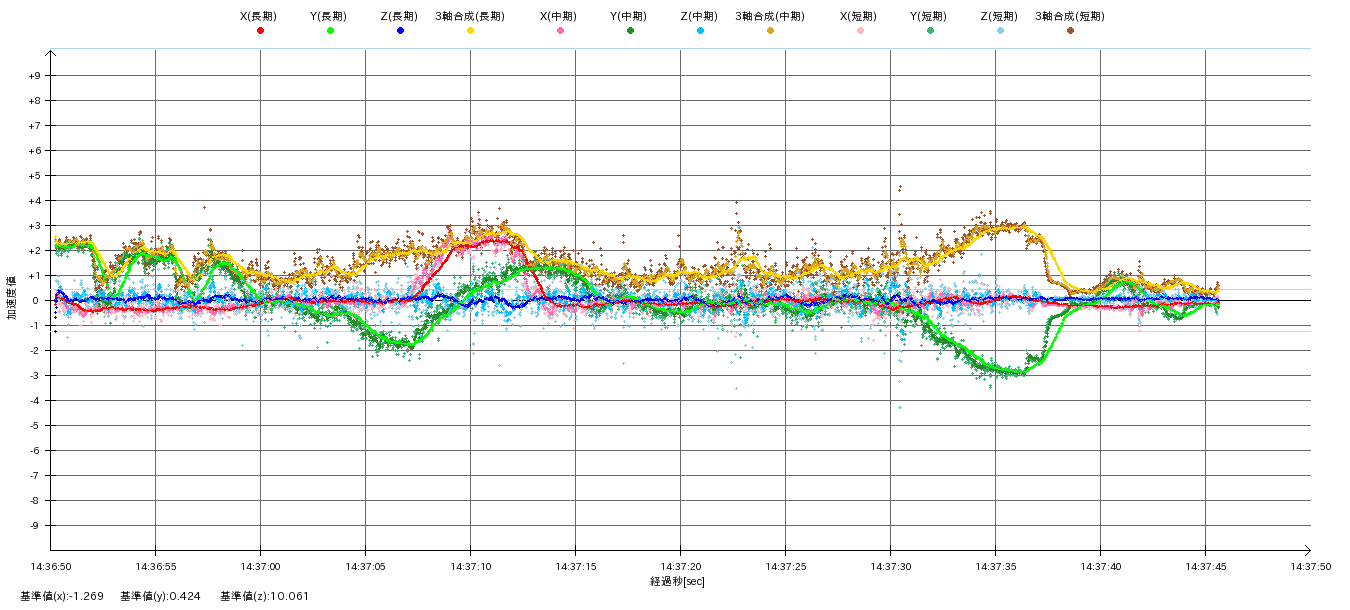
Task: Select the Z(中期) legend text label
Action: [x=698, y=16]
